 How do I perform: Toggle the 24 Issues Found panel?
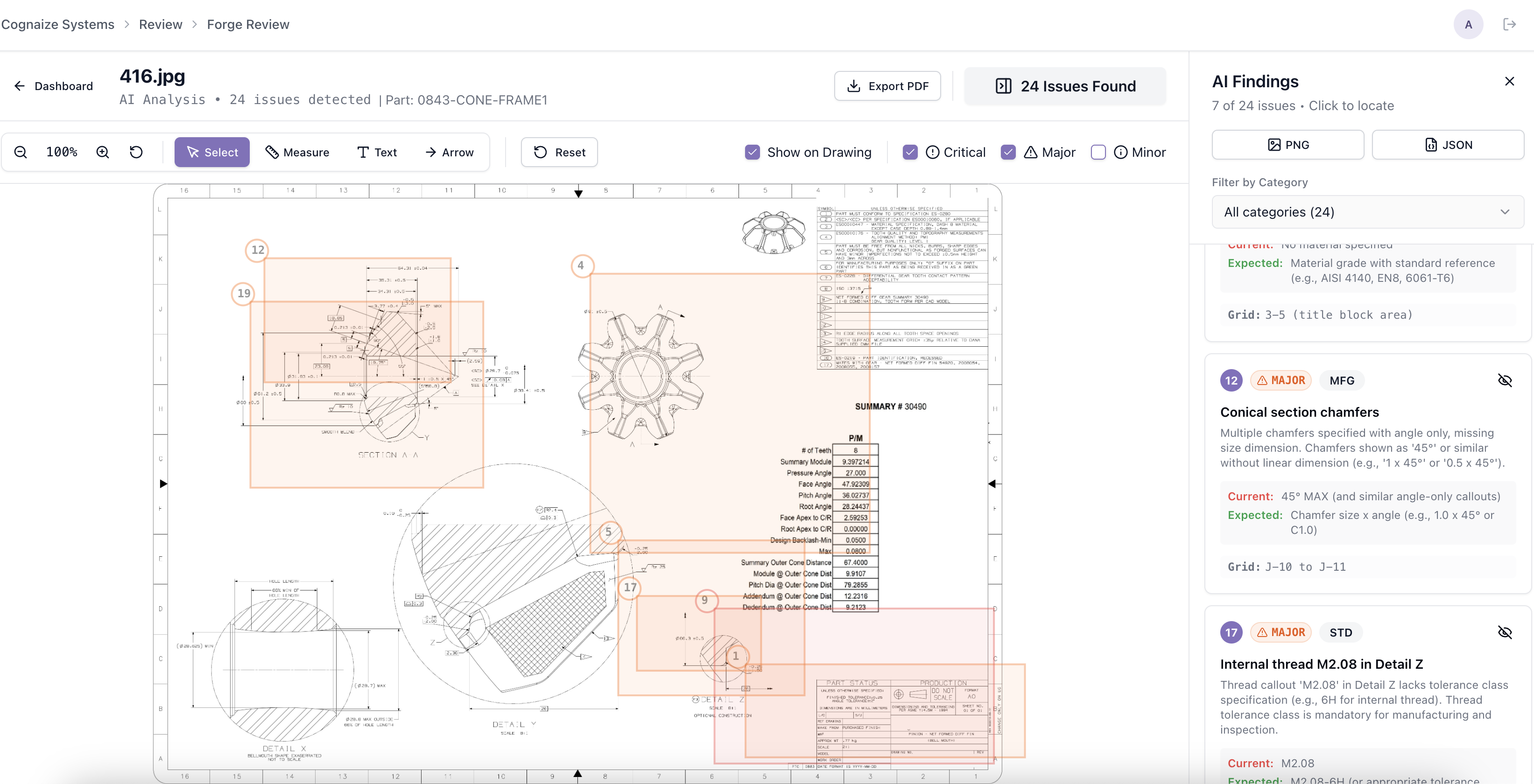click(x=1065, y=86)
